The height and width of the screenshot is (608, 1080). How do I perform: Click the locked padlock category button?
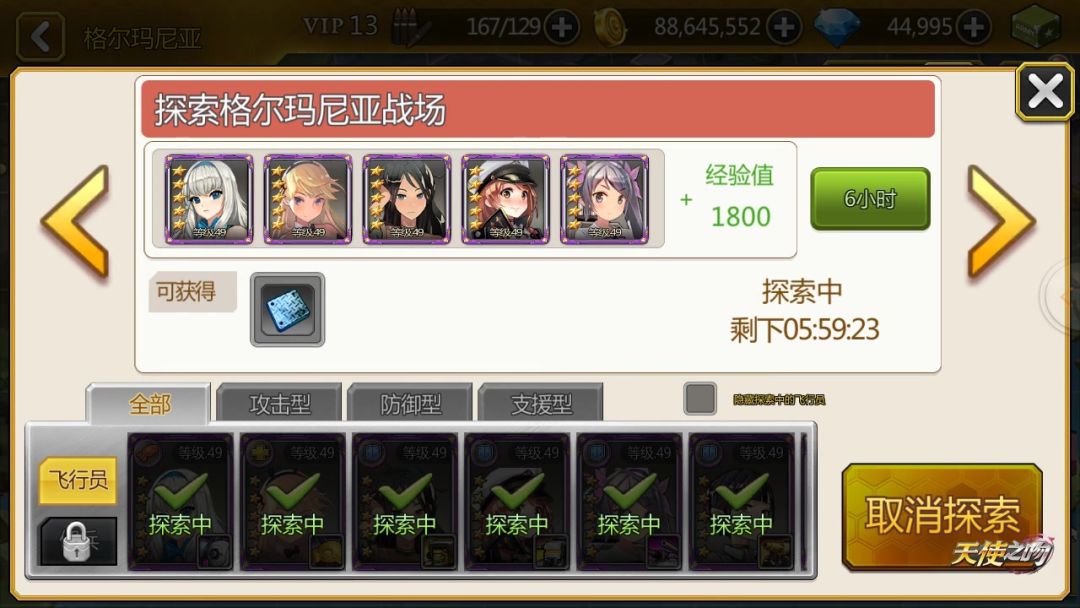(77, 541)
